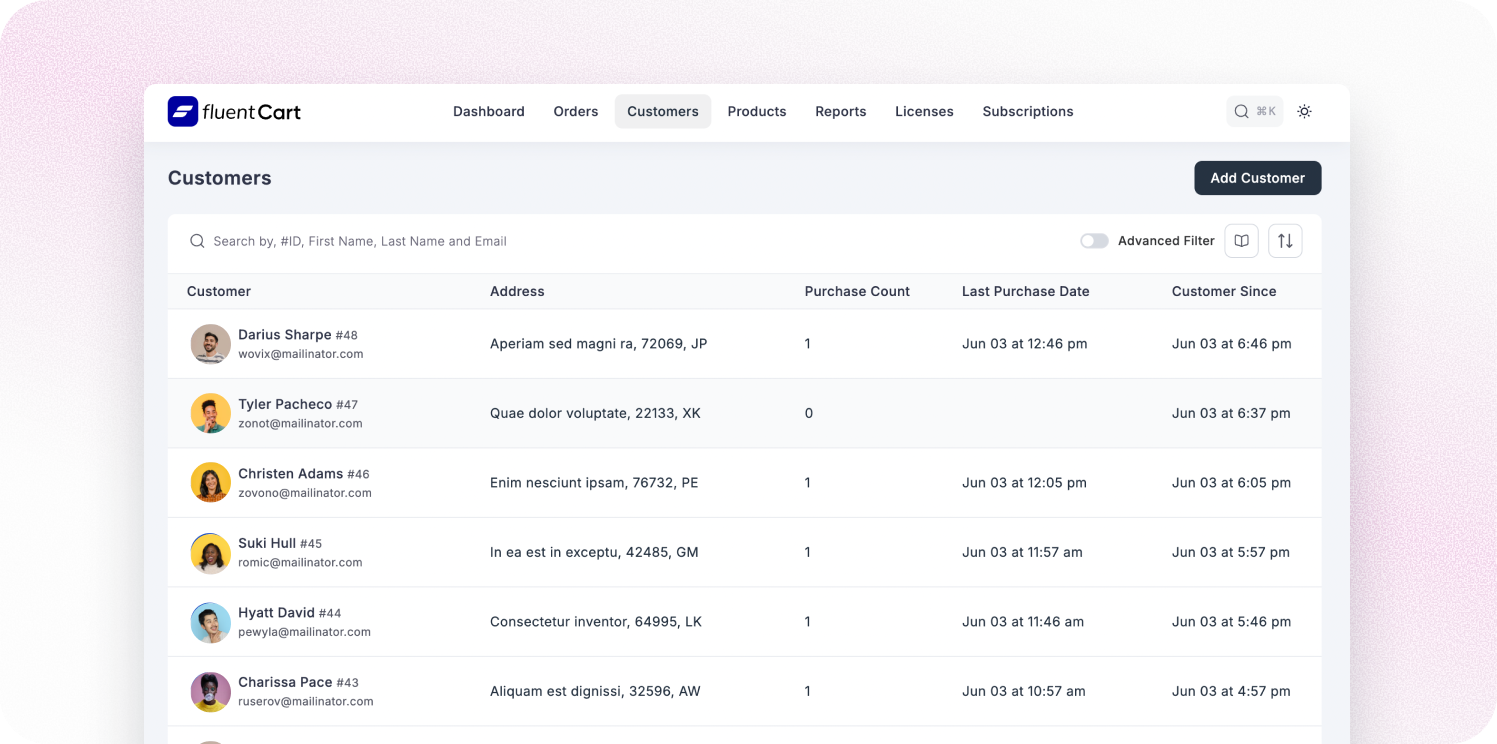Click last purchase Jun 03 at 12:46 pm
The height and width of the screenshot is (744, 1497).
(1025, 344)
